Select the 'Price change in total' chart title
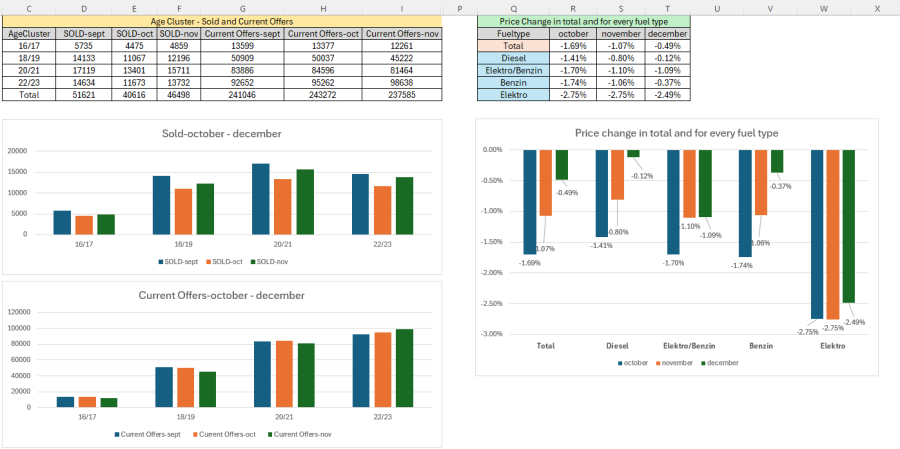900x449 pixels. [x=676, y=132]
